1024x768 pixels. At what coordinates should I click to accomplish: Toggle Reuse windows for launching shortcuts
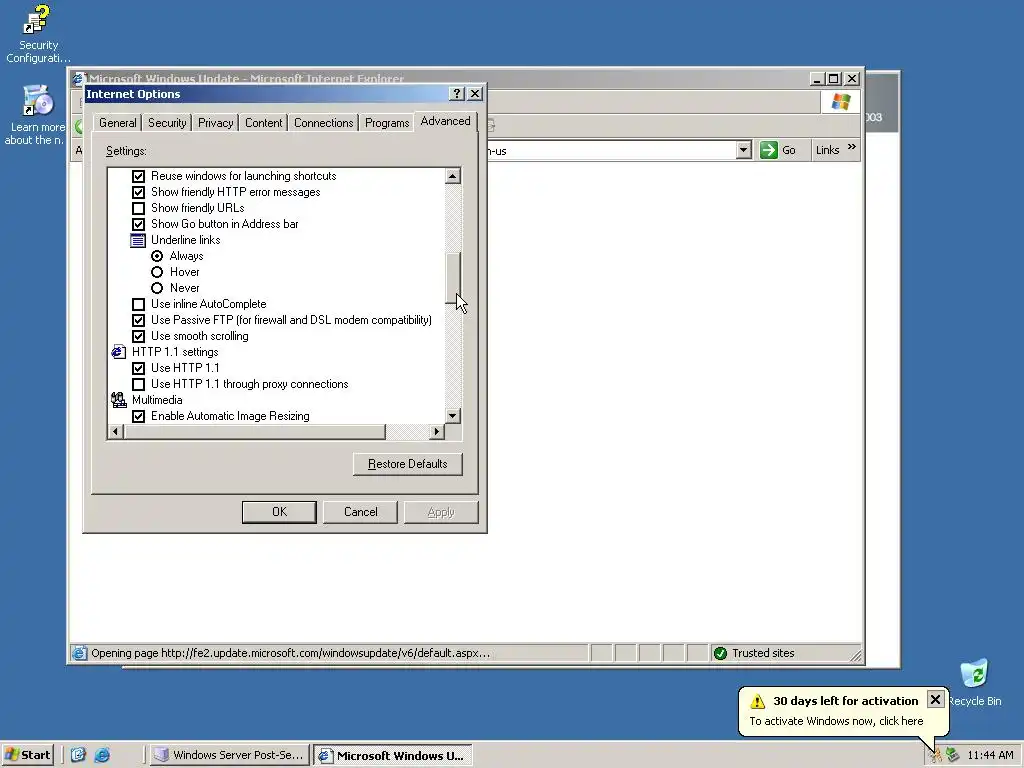pyautogui.click(x=138, y=176)
